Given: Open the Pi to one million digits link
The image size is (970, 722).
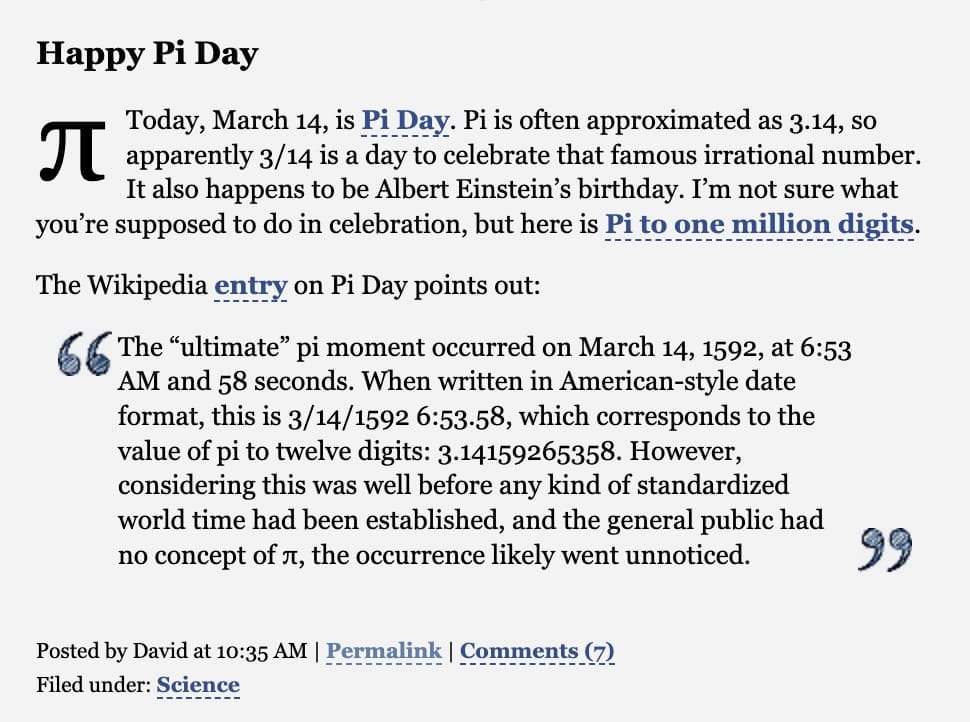Looking at the screenshot, I should pos(759,224).
